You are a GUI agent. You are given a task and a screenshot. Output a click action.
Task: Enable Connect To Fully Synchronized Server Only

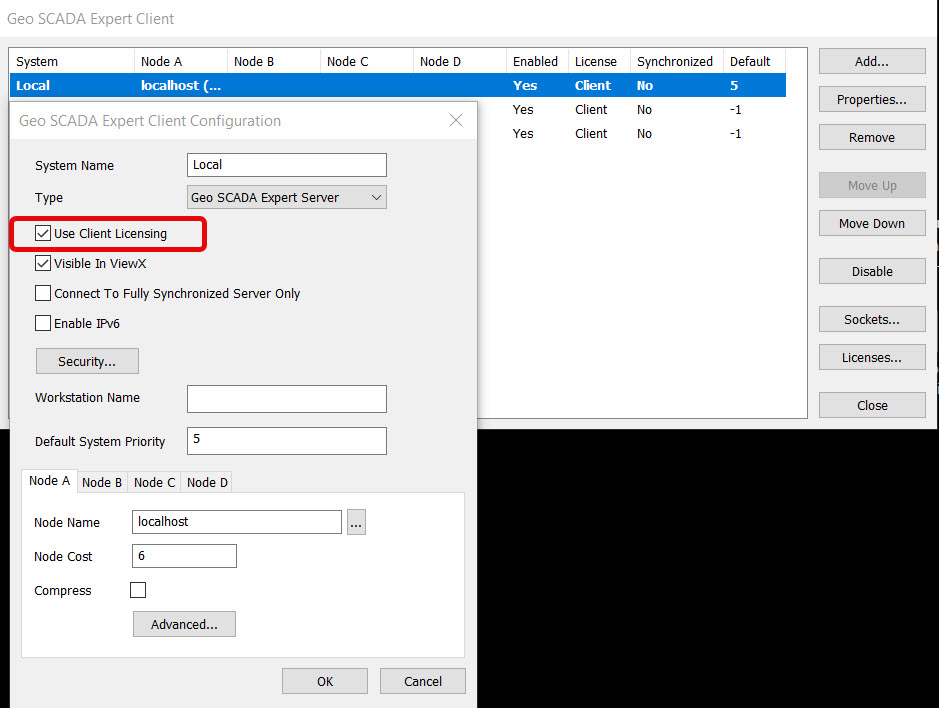pyautogui.click(x=43, y=293)
